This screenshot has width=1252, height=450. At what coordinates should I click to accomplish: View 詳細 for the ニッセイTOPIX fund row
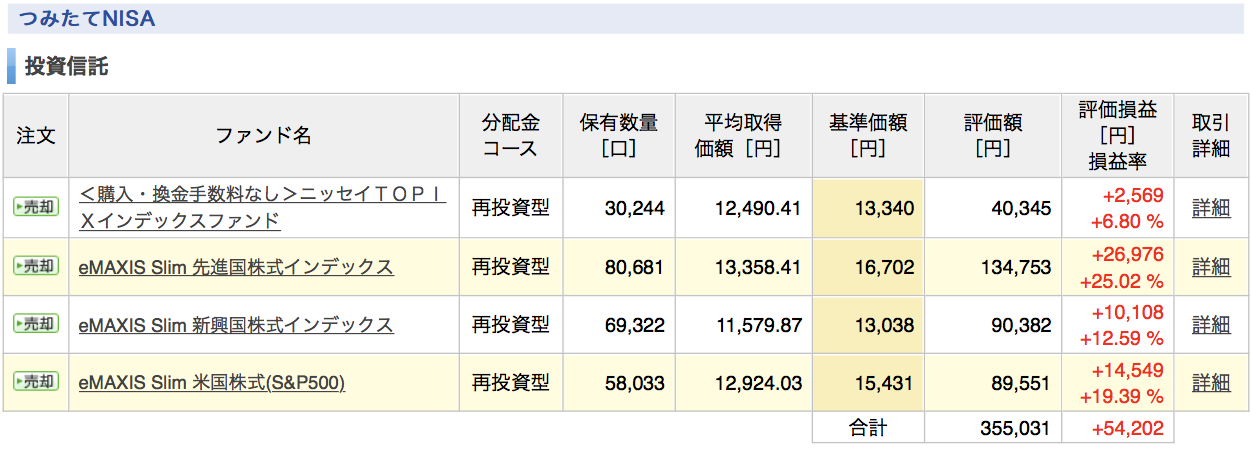point(1211,208)
